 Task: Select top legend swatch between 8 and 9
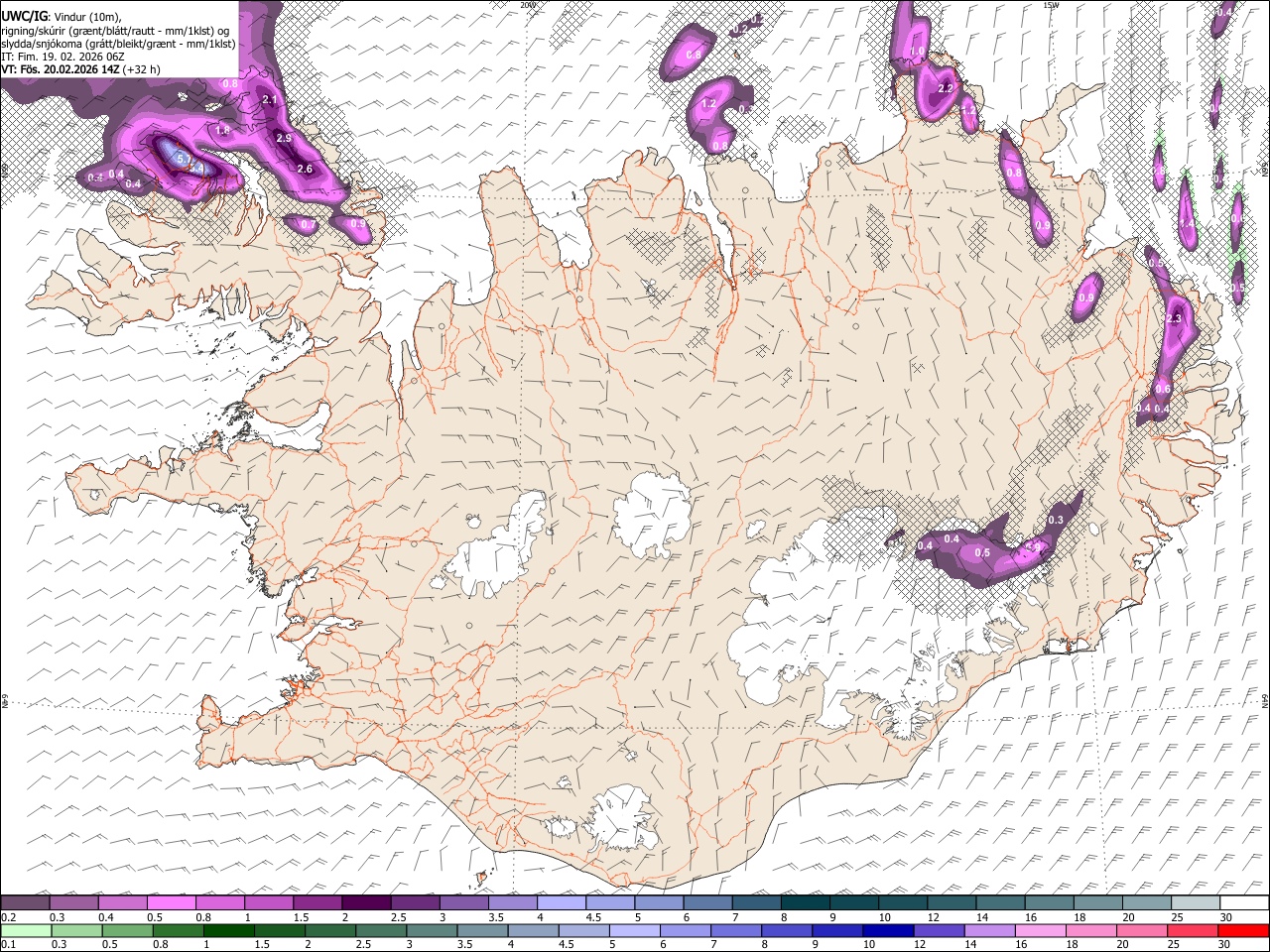tap(806, 903)
